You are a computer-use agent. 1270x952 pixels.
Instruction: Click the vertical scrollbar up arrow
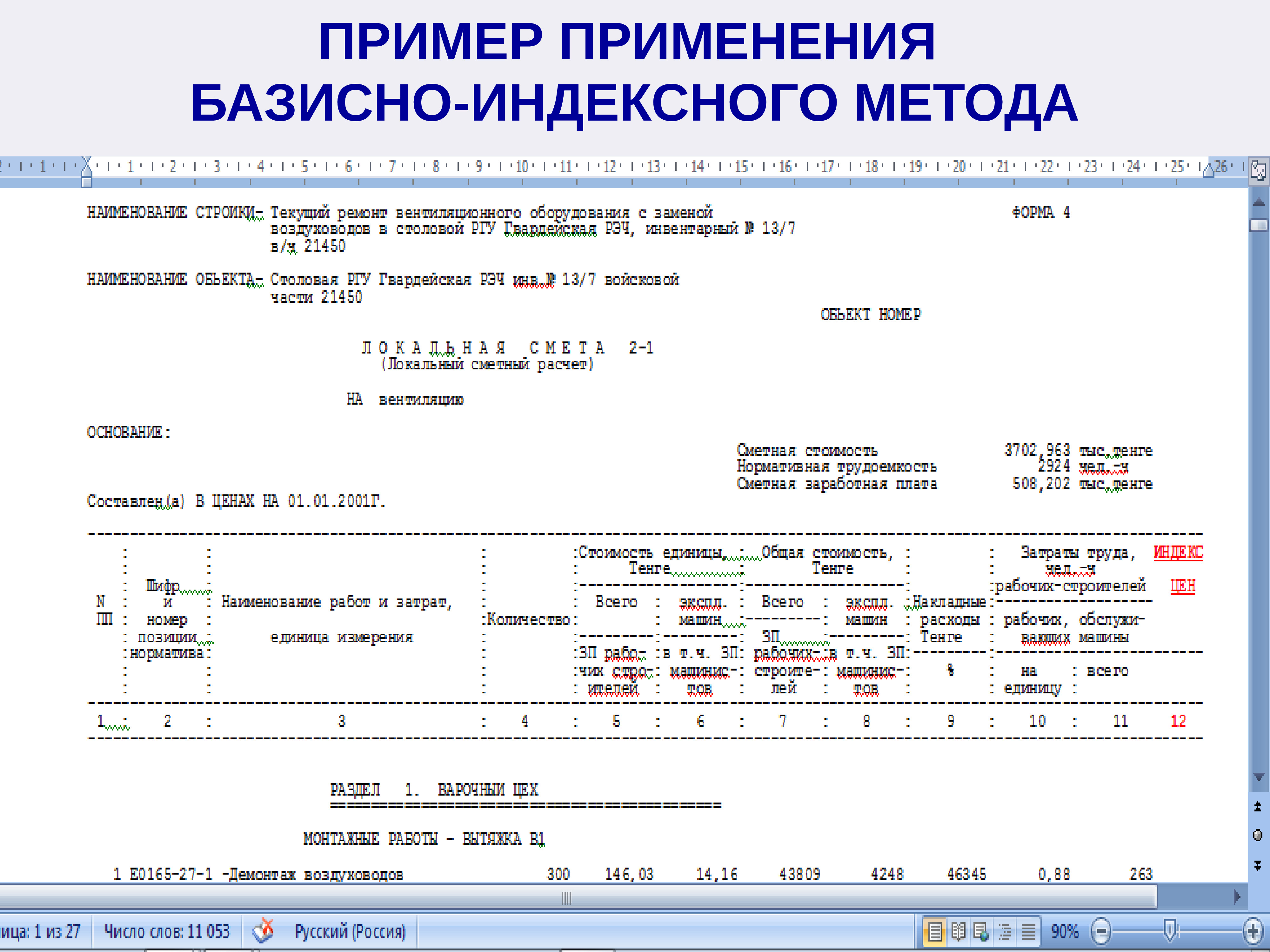(1259, 202)
